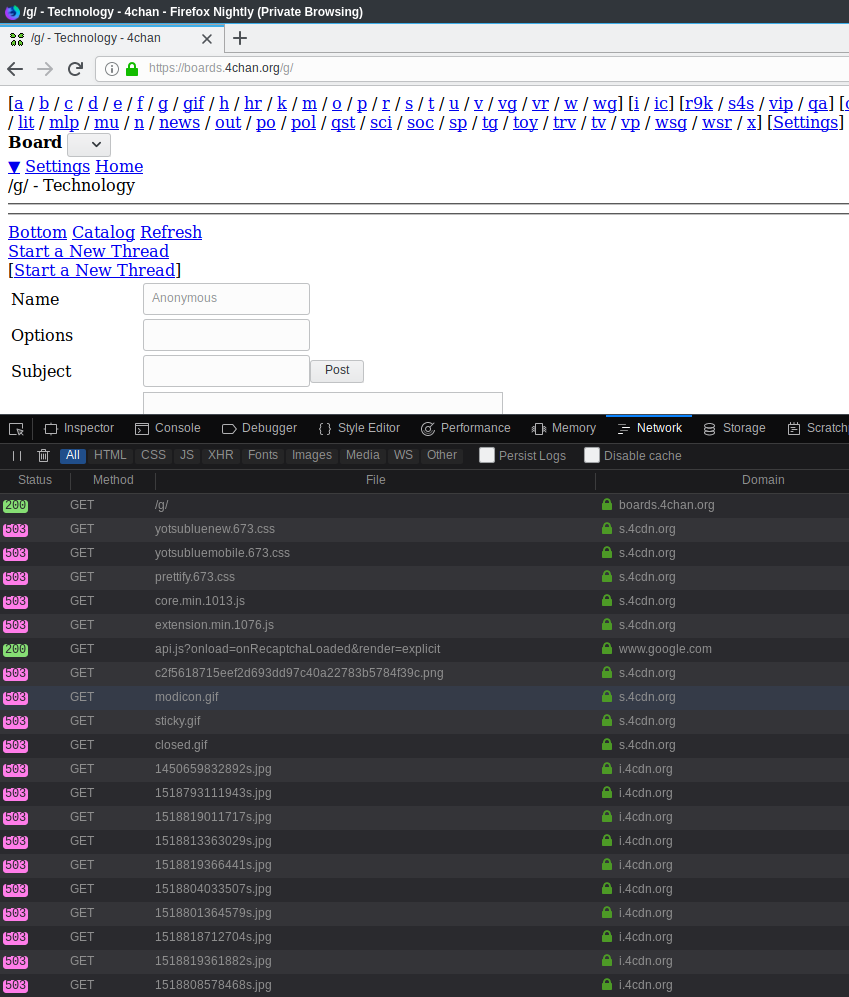This screenshot has width=849, height=997.
Task: Enable the Disable cache checkbox
Action: point(591,455)
